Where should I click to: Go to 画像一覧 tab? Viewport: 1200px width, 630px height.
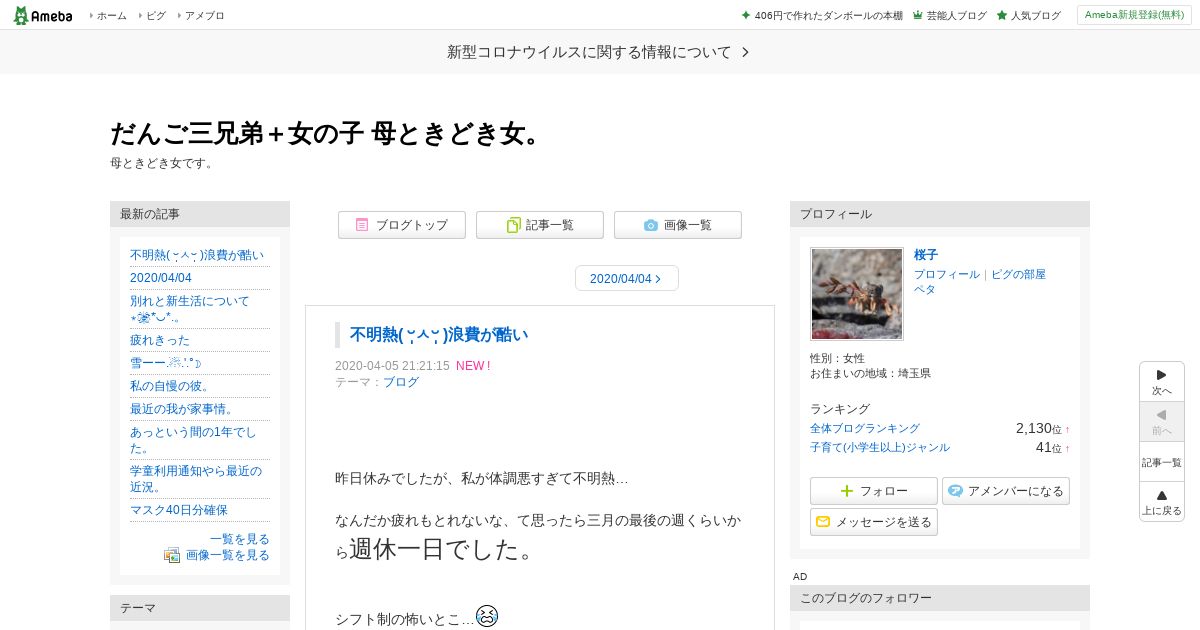[x=678, y=225]
